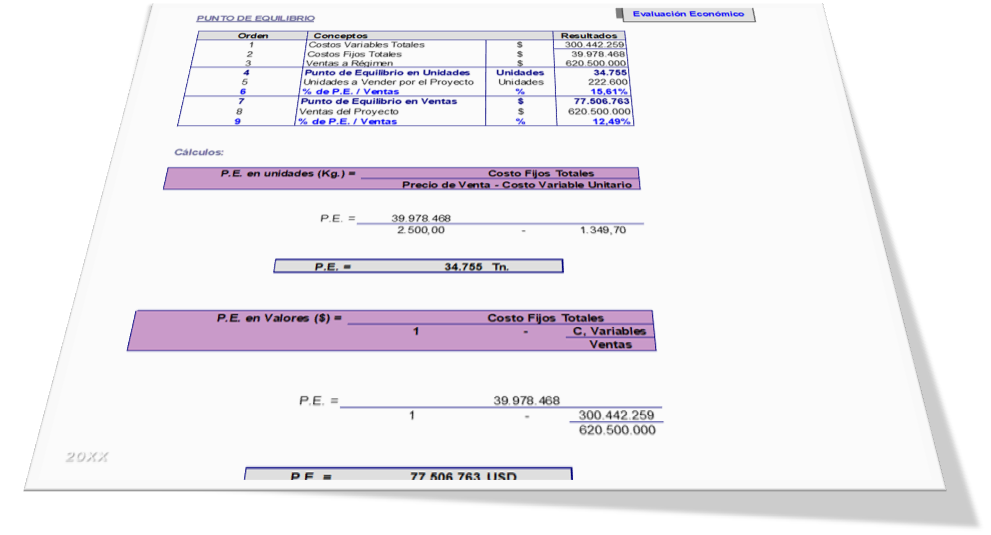Select the Resultados column header
Screen dimensions: 991x535
(589, 36)
